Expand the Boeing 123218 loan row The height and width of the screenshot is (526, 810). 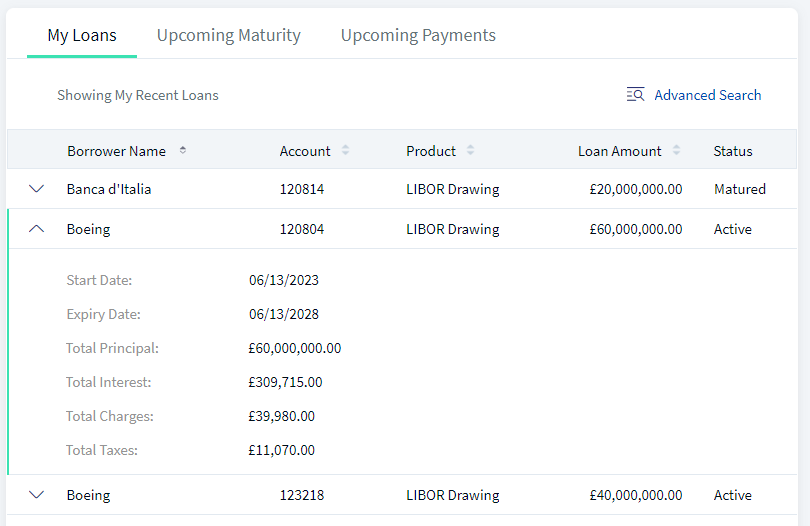coord(36,494)
